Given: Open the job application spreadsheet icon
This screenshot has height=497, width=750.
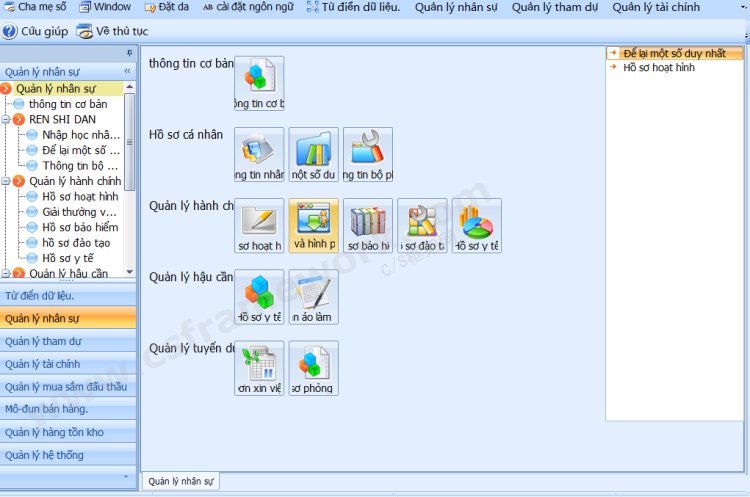Looking at the screenshot, I should [x=259, y=367].
